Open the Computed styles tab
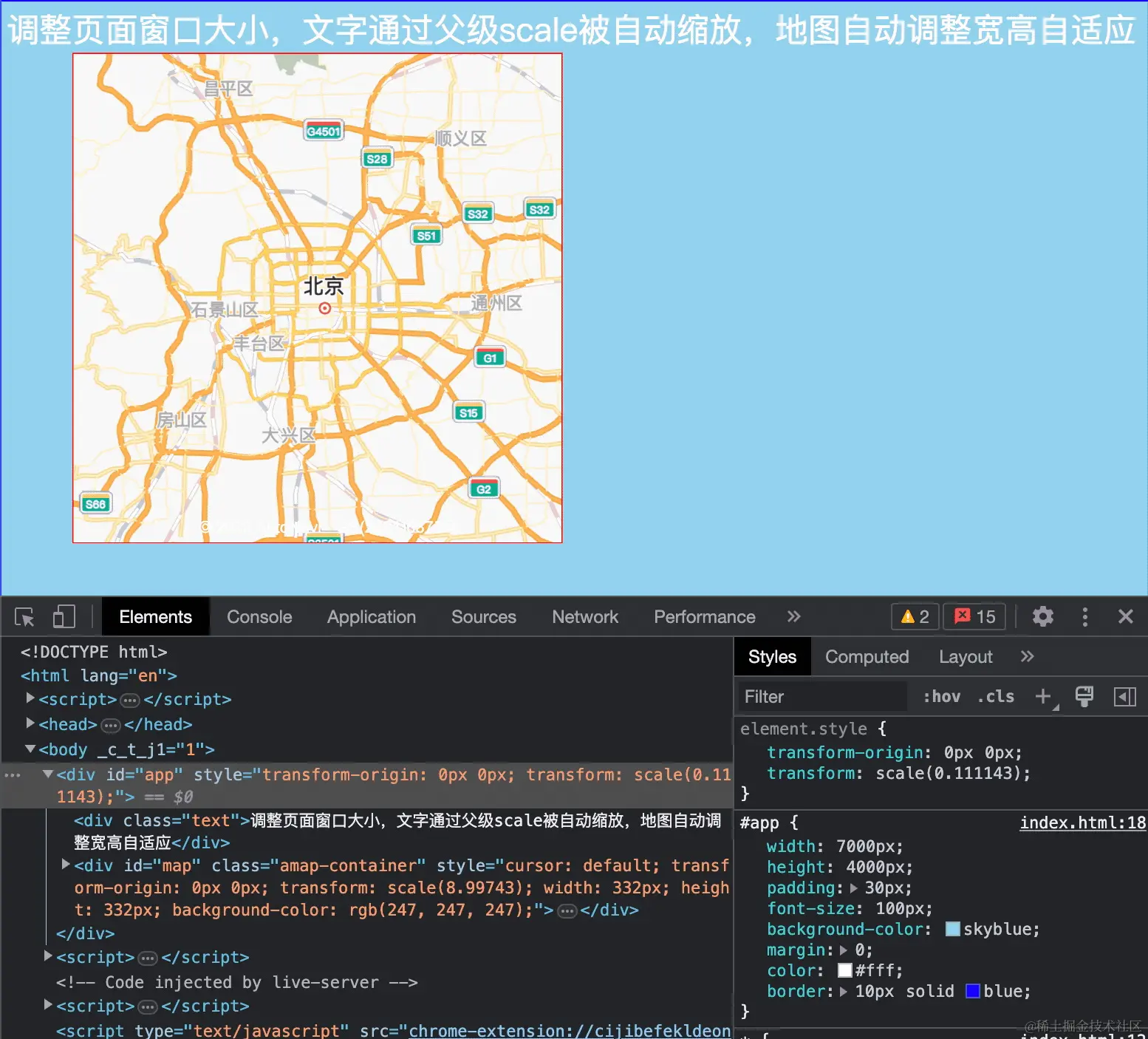This screenshot has width=1148, height=1039. [x=867, y=657]
